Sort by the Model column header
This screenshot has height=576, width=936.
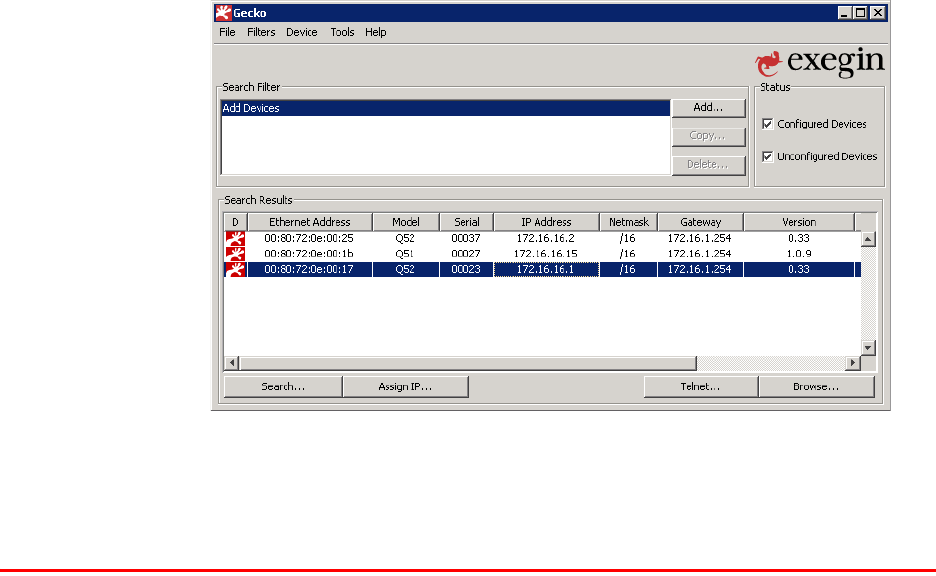tap(406, 222)
